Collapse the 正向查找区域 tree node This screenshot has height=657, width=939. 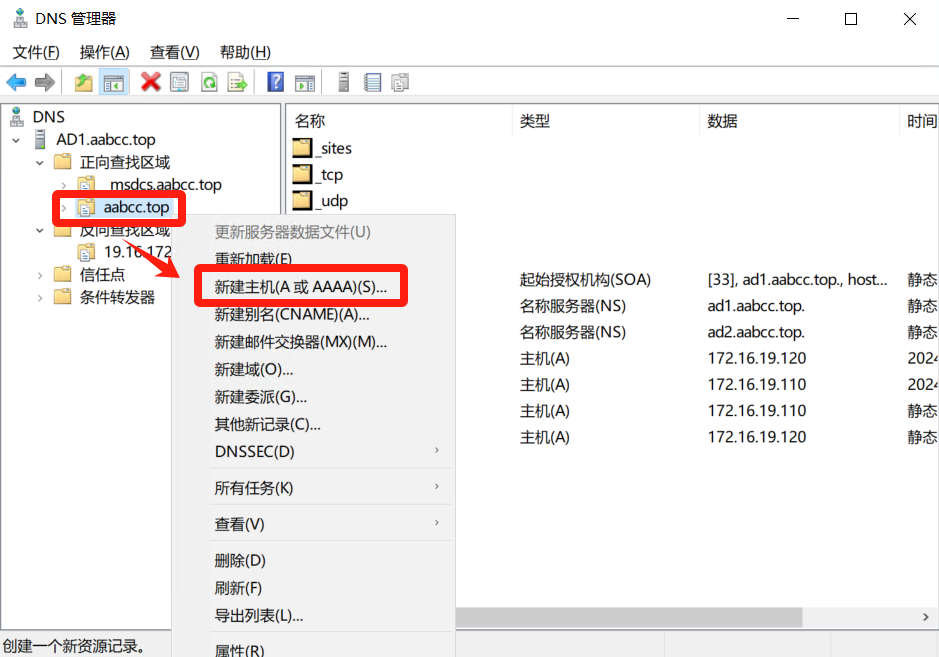click(x=40, y=162)
